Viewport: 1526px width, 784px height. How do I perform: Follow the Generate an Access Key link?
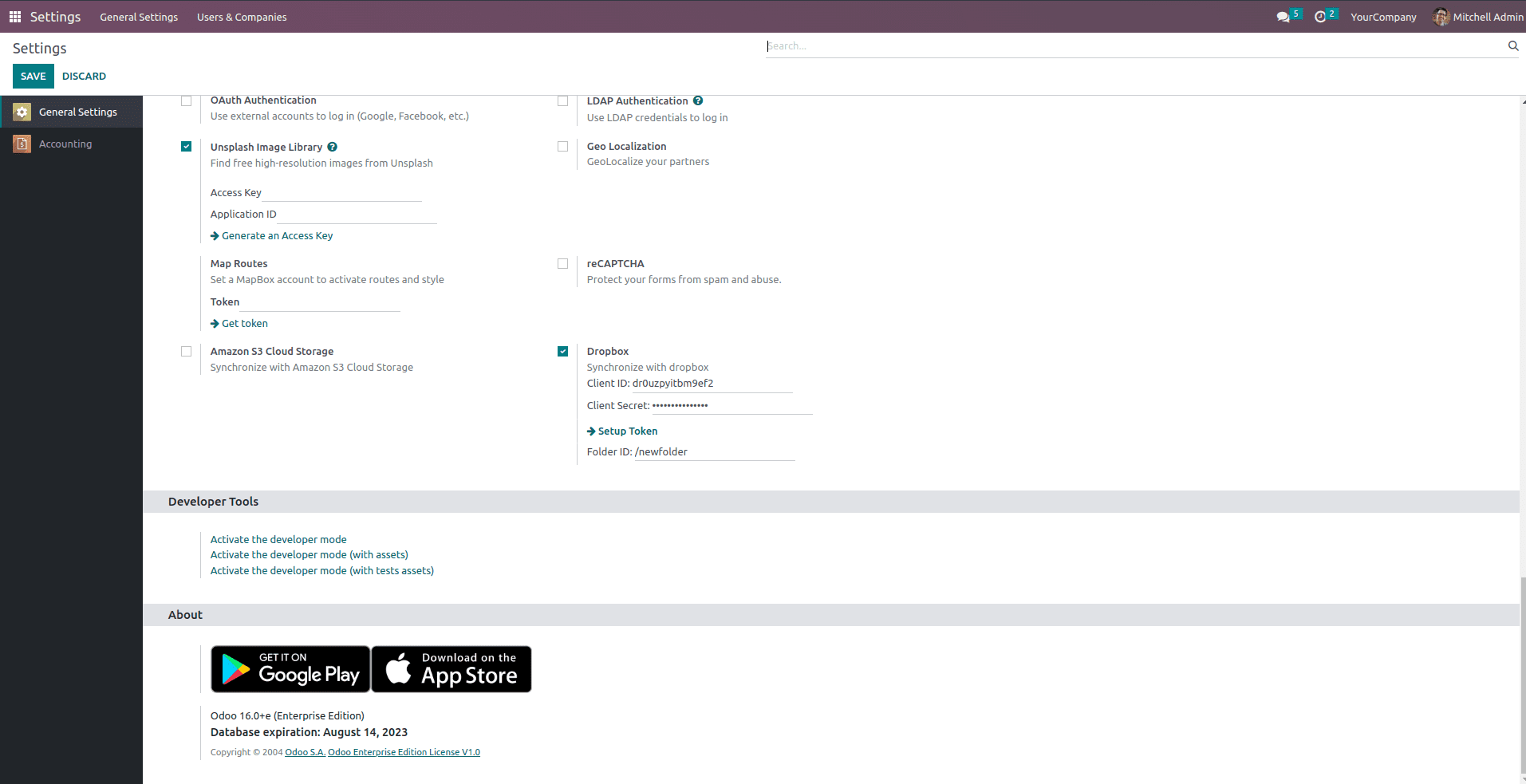tap(277, 235)
